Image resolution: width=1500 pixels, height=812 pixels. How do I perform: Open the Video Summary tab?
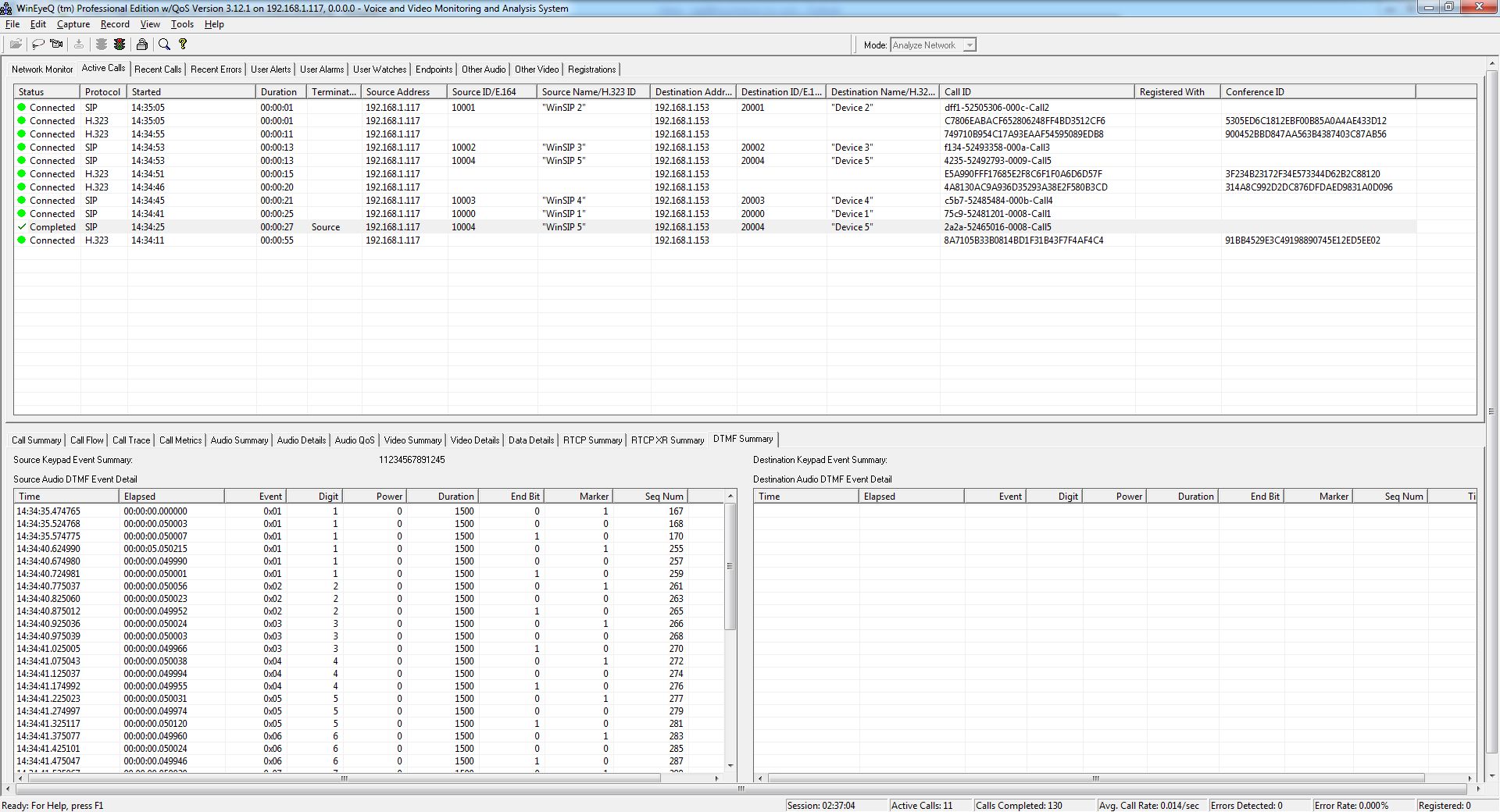click(x=412, y=440)
